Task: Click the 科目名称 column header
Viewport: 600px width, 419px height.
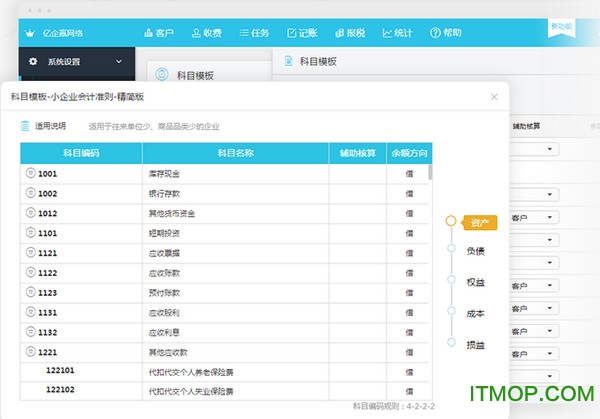Action: coord(235,153)
